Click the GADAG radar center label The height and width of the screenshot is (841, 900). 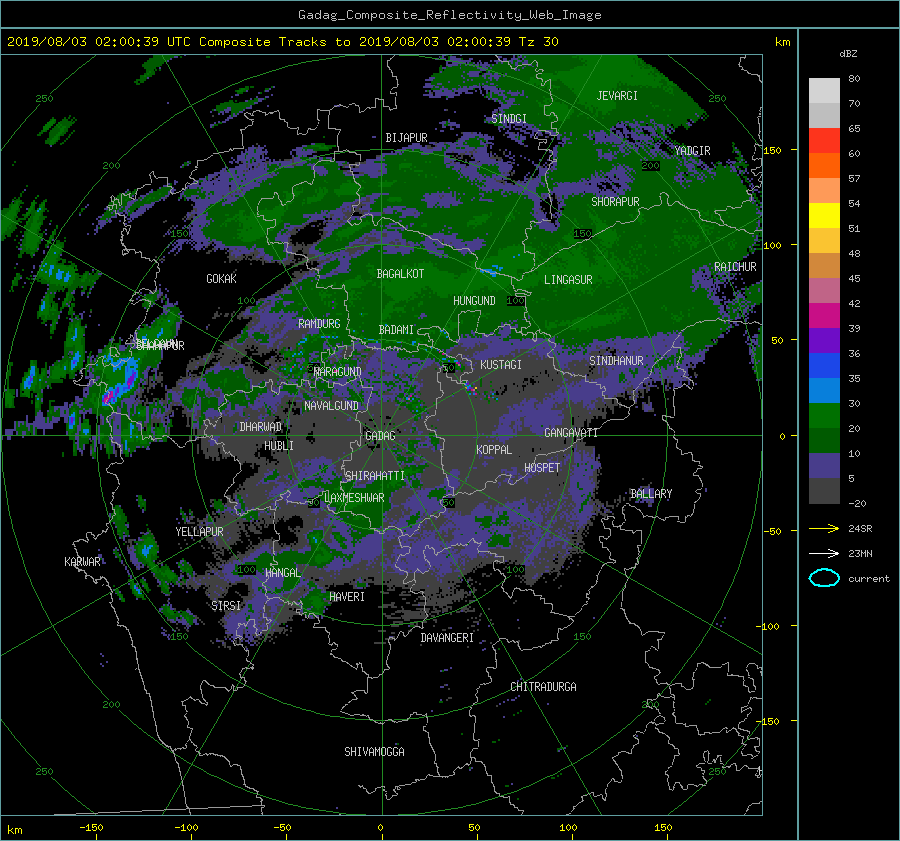(x=380, y=436)
